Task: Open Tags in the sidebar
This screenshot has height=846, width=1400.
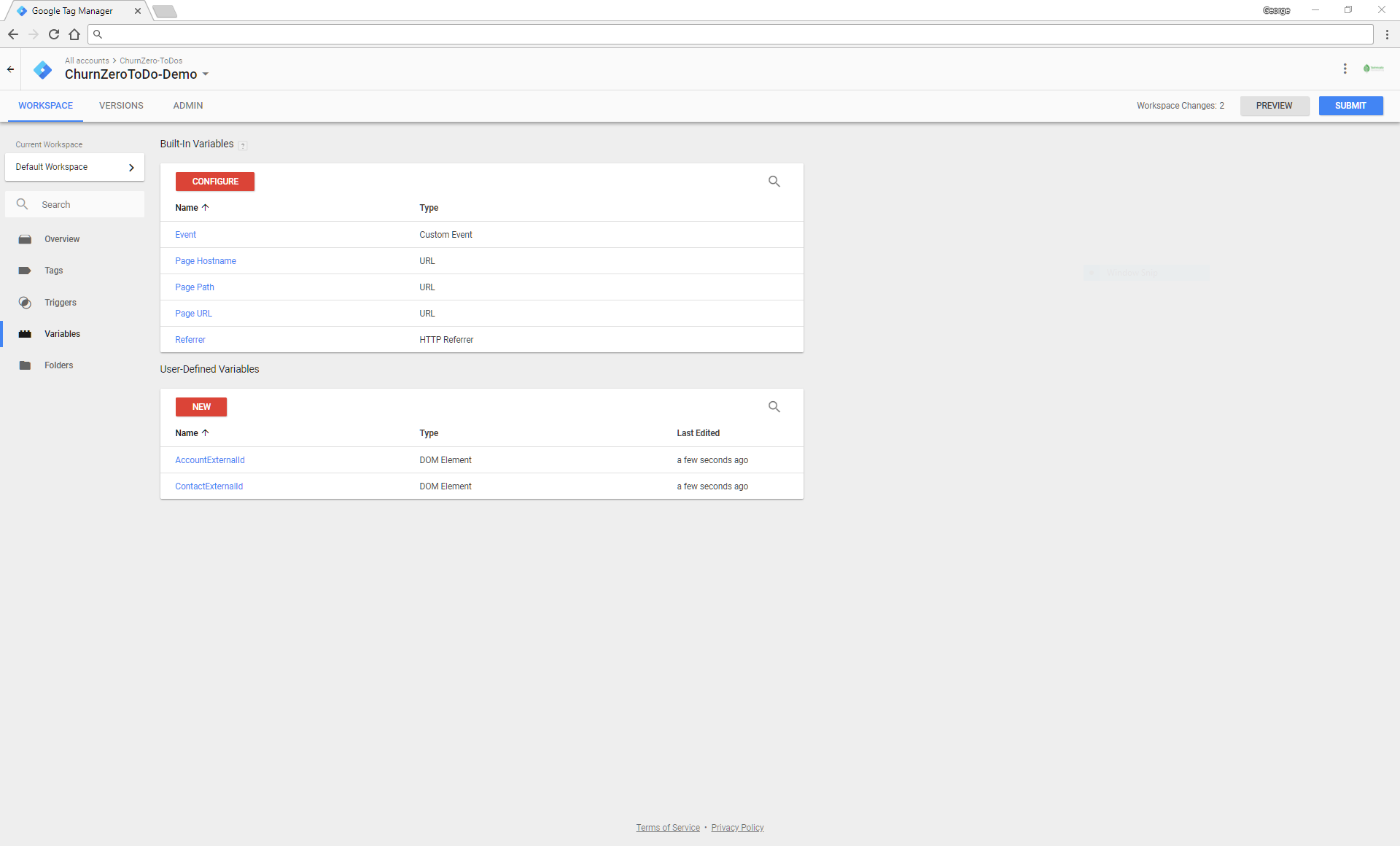Action: pos(54,271)
